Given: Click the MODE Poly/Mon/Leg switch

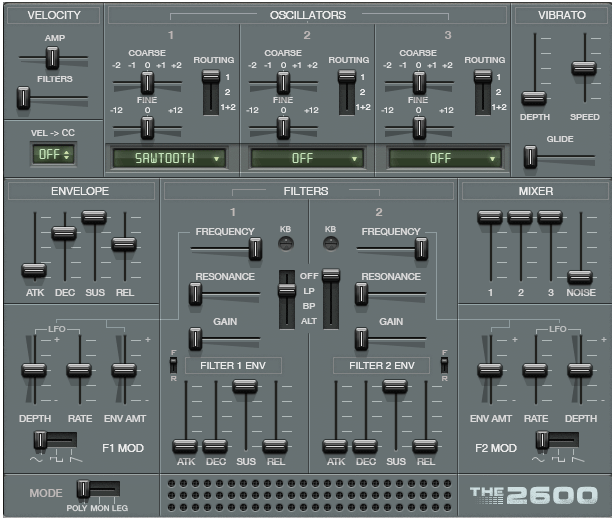Looking at the screenshot, I should (99, 490).
